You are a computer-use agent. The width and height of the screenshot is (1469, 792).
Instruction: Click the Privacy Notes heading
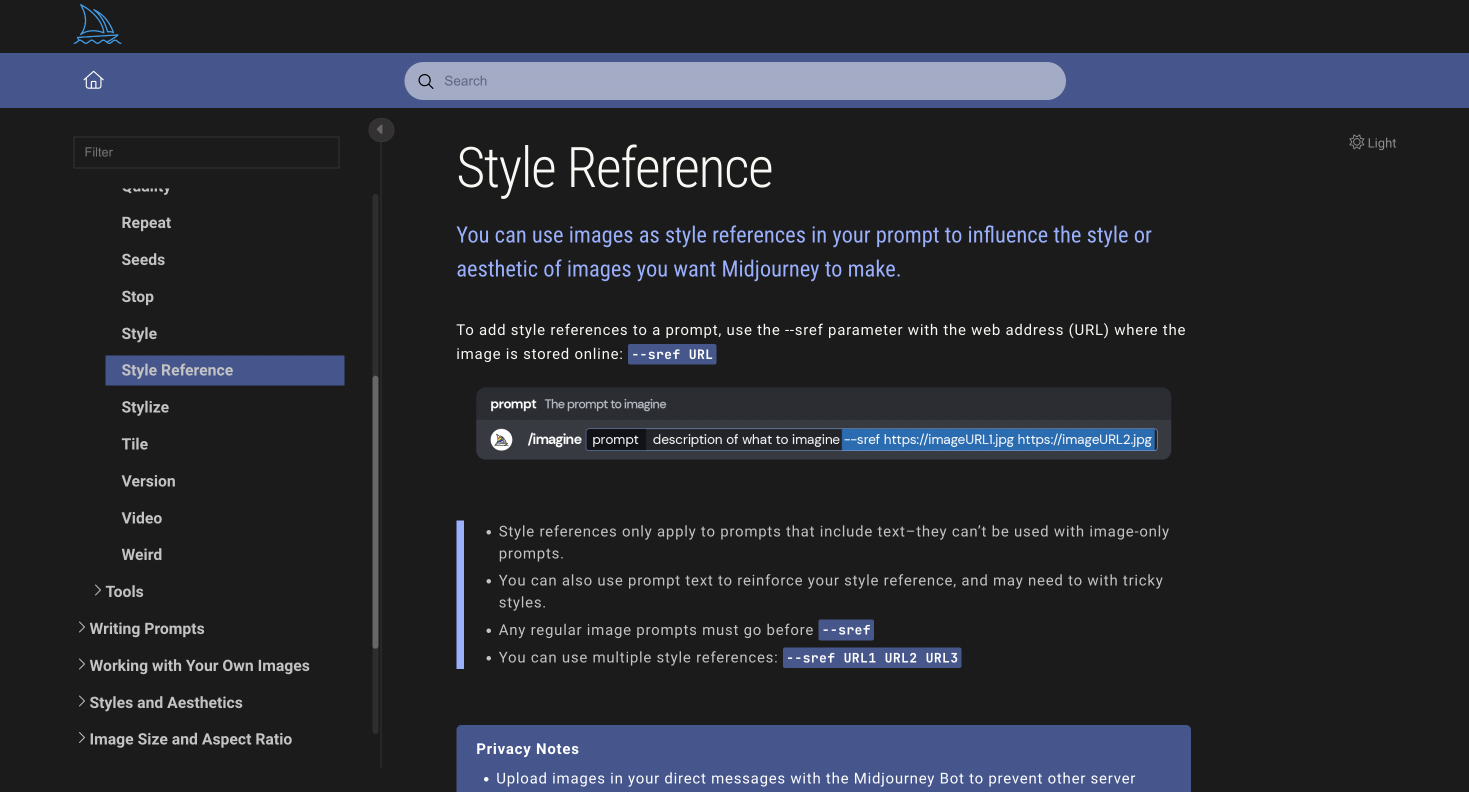(527, 749)
